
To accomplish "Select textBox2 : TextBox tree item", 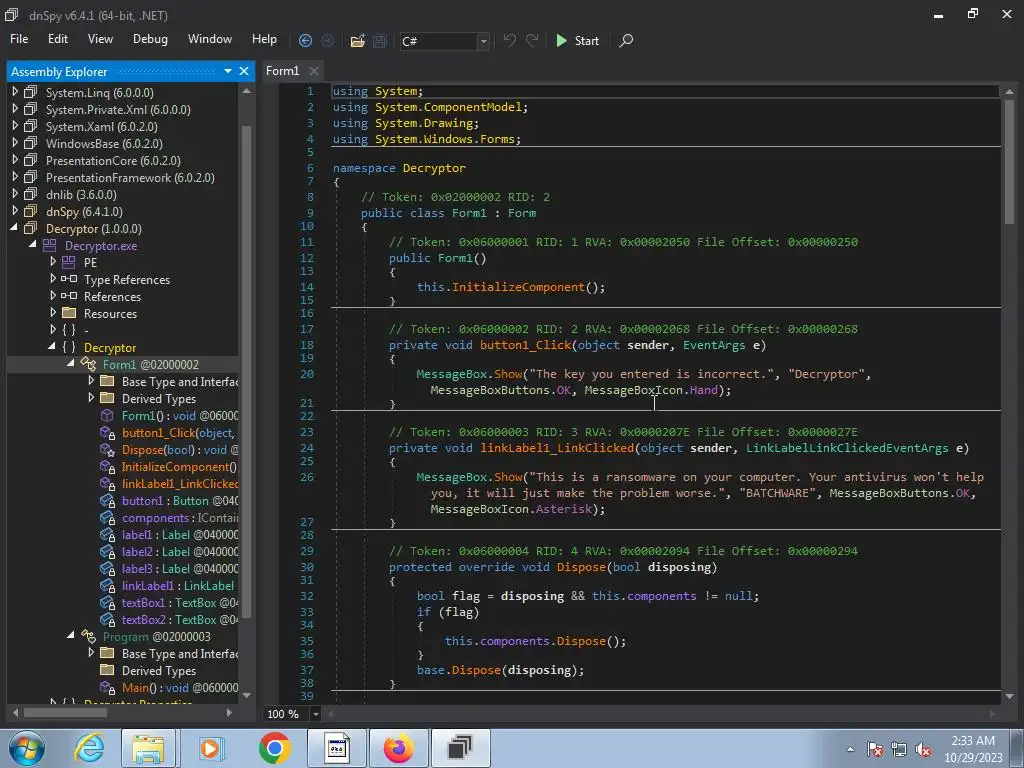I will tap(180, 619).
